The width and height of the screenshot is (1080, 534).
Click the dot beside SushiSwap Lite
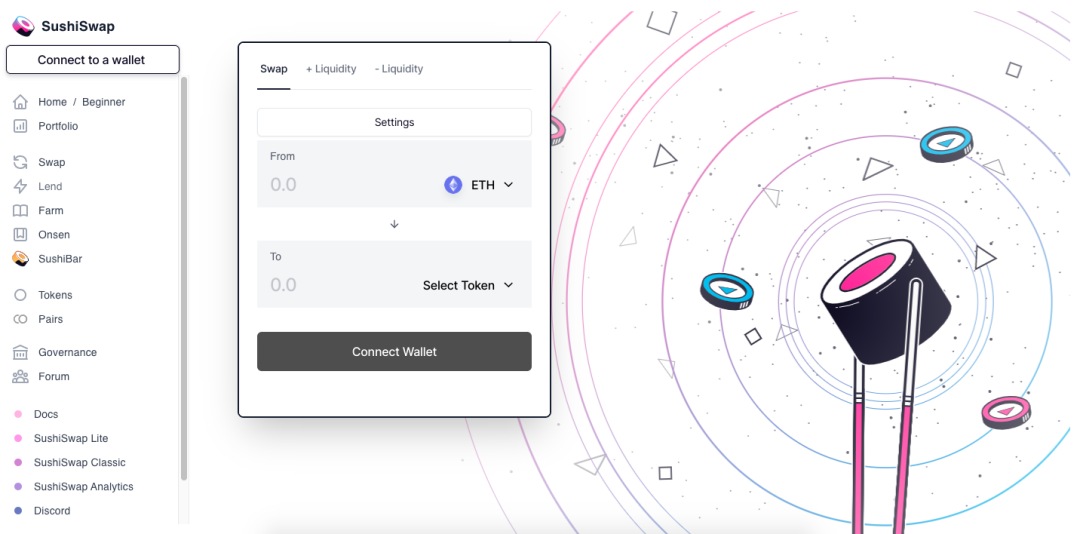(19, 438)
